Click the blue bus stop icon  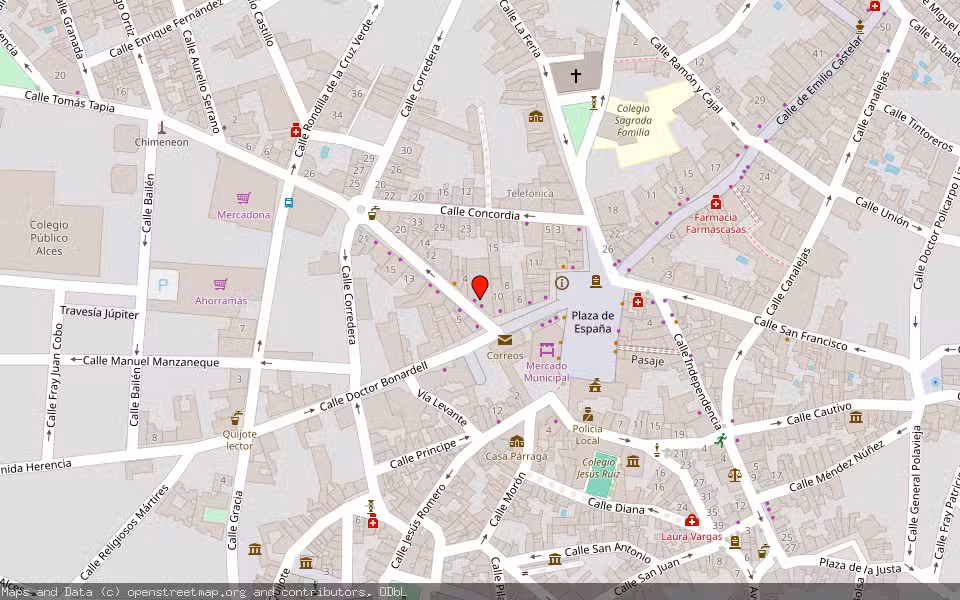pyautogui.click(x=288, y=203)
